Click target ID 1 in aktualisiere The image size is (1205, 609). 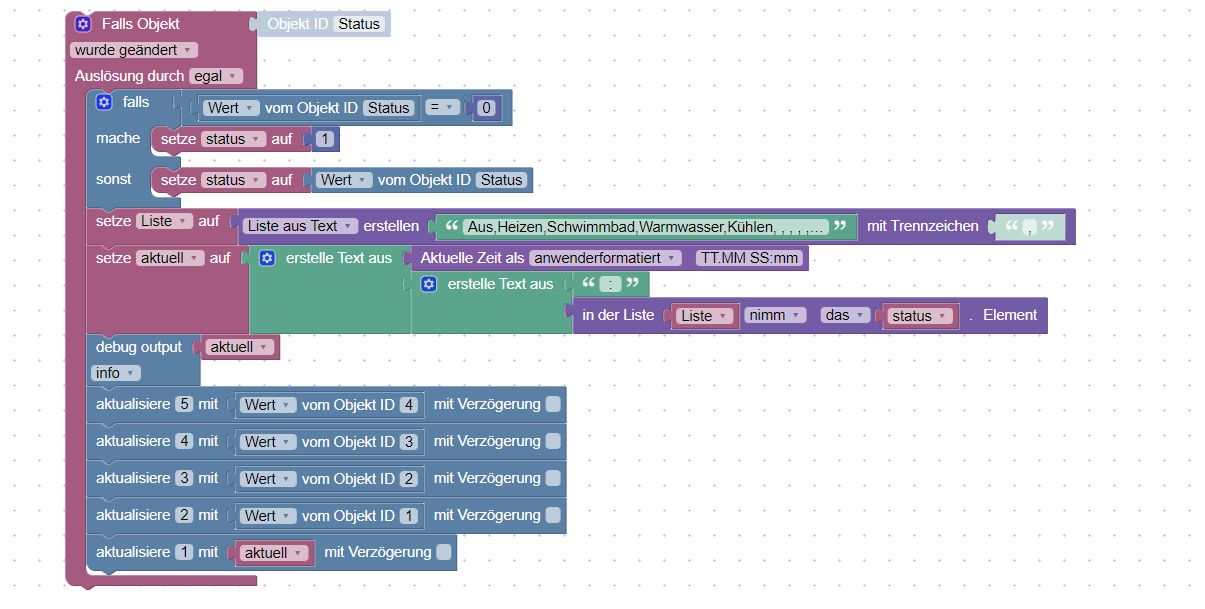184,552
